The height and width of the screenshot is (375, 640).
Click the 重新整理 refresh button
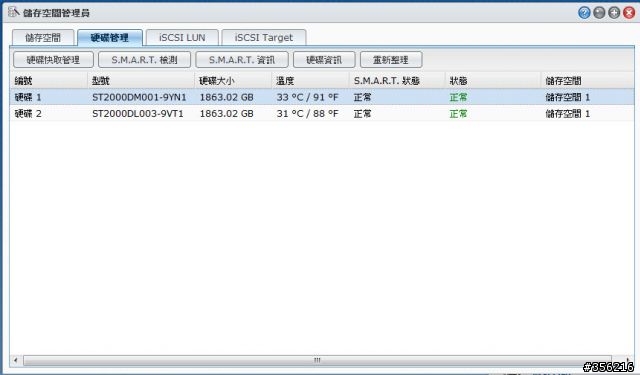[x=391, y=60]
